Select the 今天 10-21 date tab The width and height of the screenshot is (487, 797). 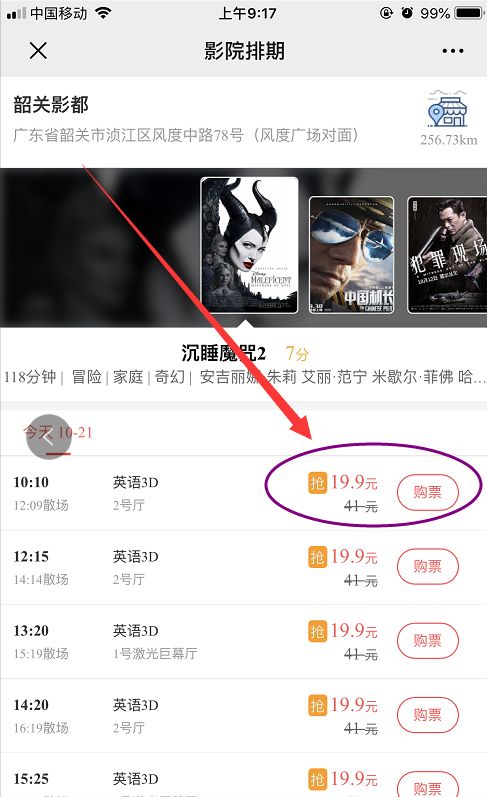point(57,433)
